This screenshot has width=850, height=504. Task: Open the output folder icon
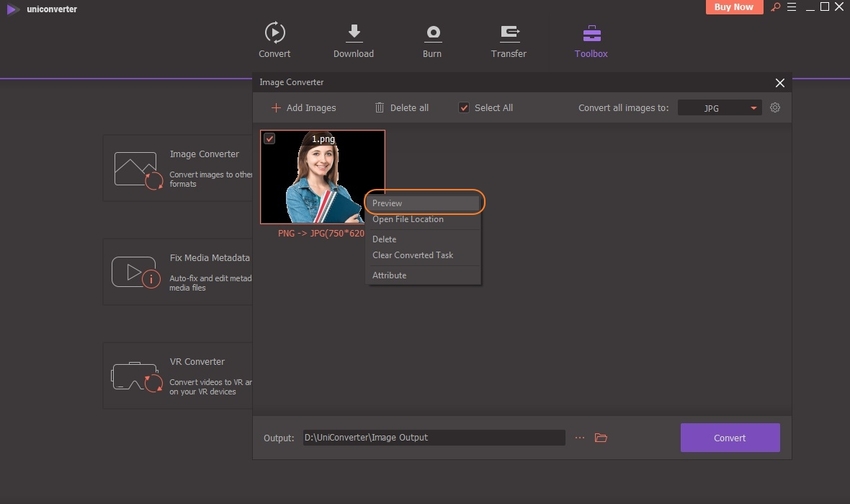tap(601, 438)
